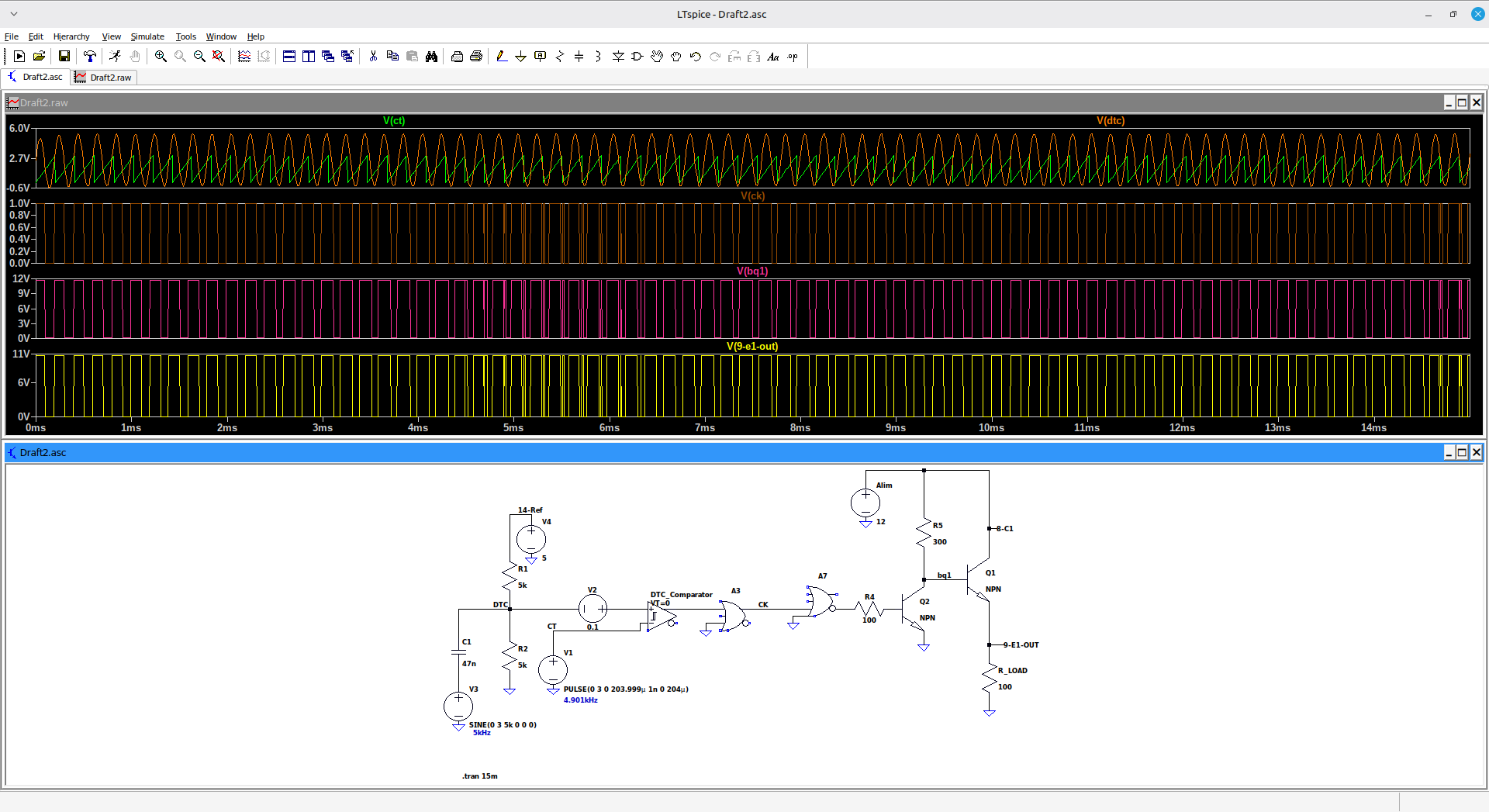This screenshot has width=1489, height=812.
Task: Select the PULSE source parameters text
Action: 626,689
